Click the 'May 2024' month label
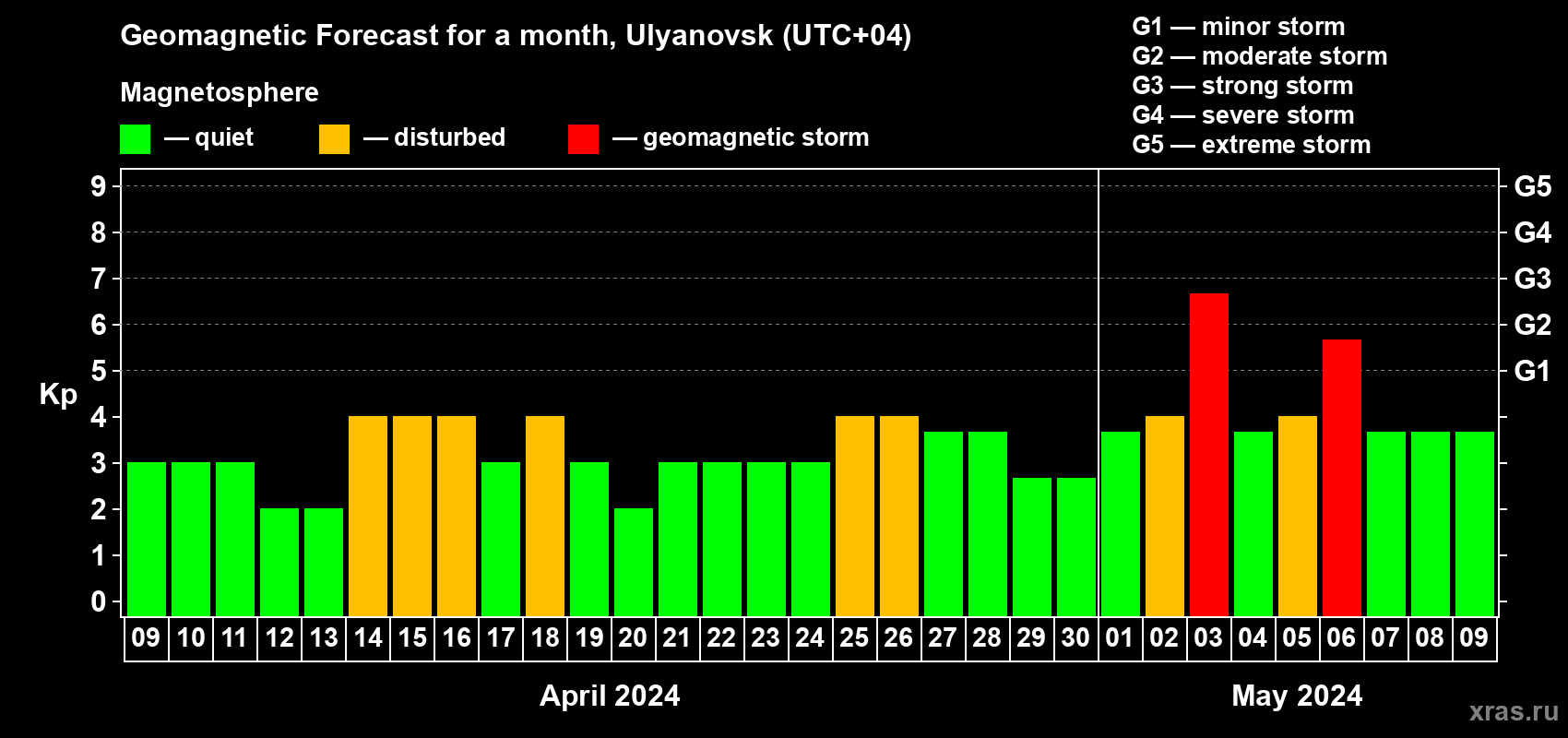The image size is (1568, 738). [1298, 696]
